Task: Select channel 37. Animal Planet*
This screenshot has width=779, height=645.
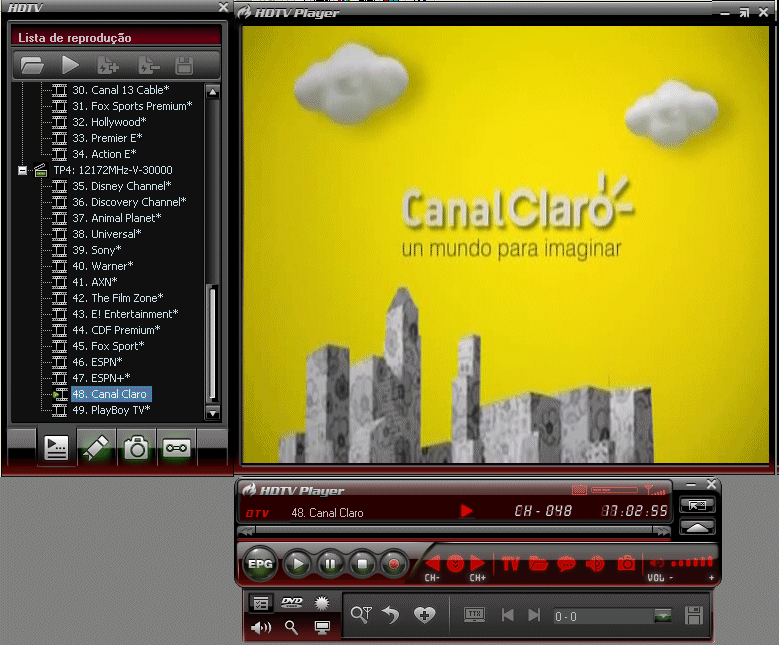Action: tap(117, 218)
